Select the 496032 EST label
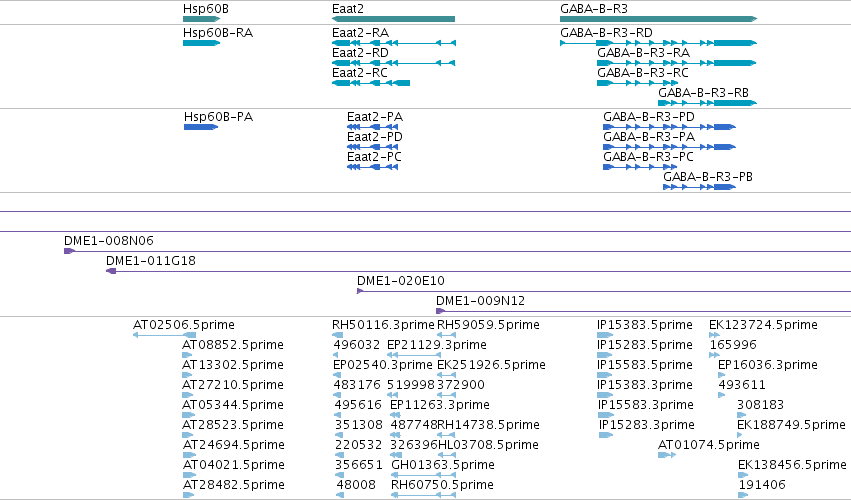Viewport: 851px width, 500px height. (357, 345)
